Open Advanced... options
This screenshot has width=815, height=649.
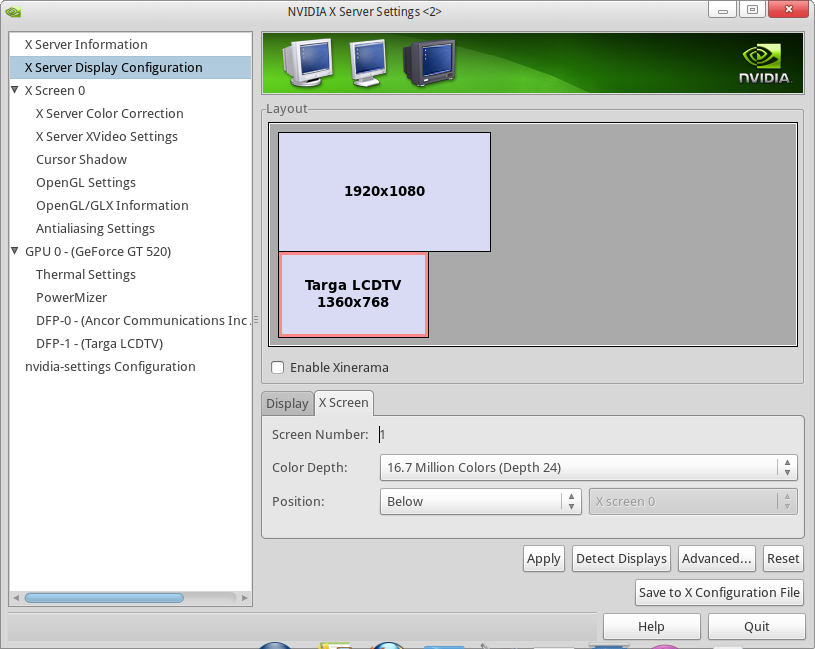coord(717,559)
